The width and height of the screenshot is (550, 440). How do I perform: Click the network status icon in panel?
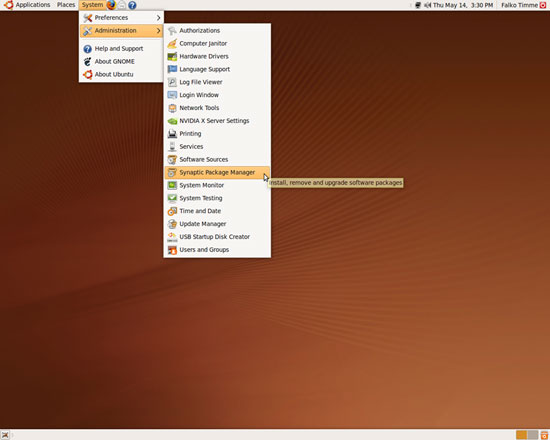click(x=418, y=5)
